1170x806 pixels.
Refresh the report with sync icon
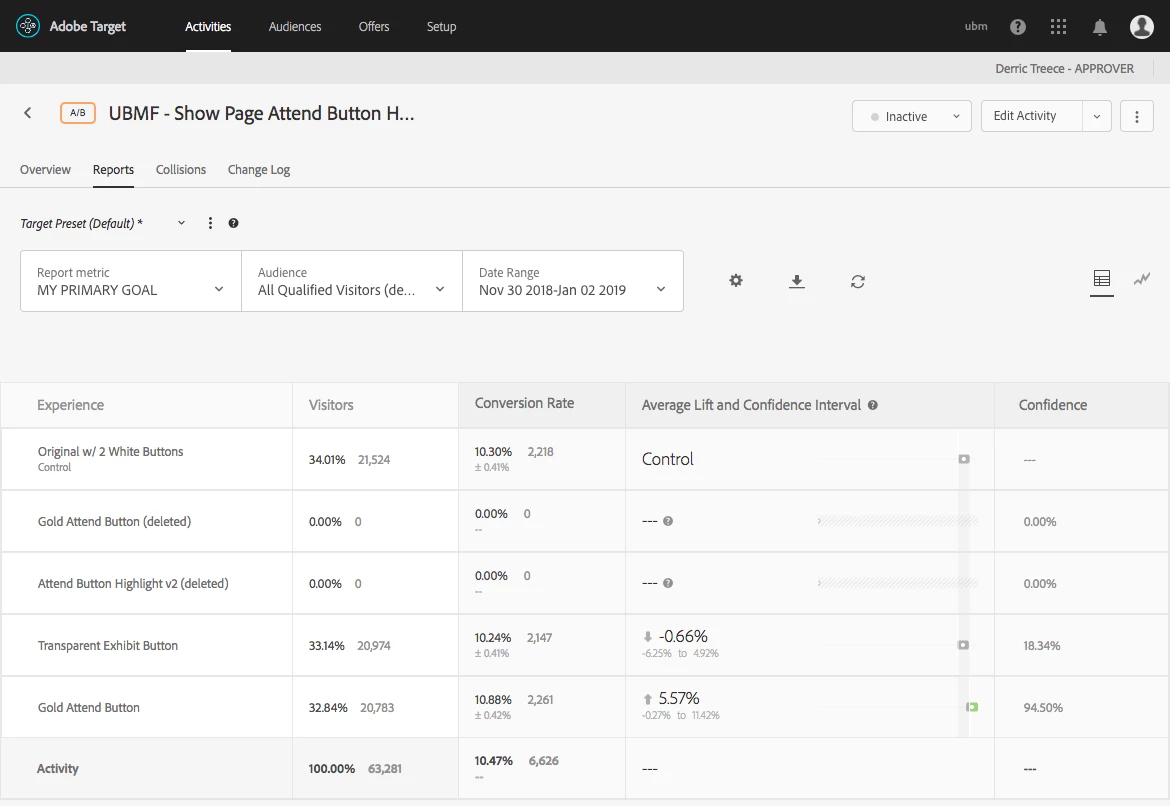click(x=858, y=281)
